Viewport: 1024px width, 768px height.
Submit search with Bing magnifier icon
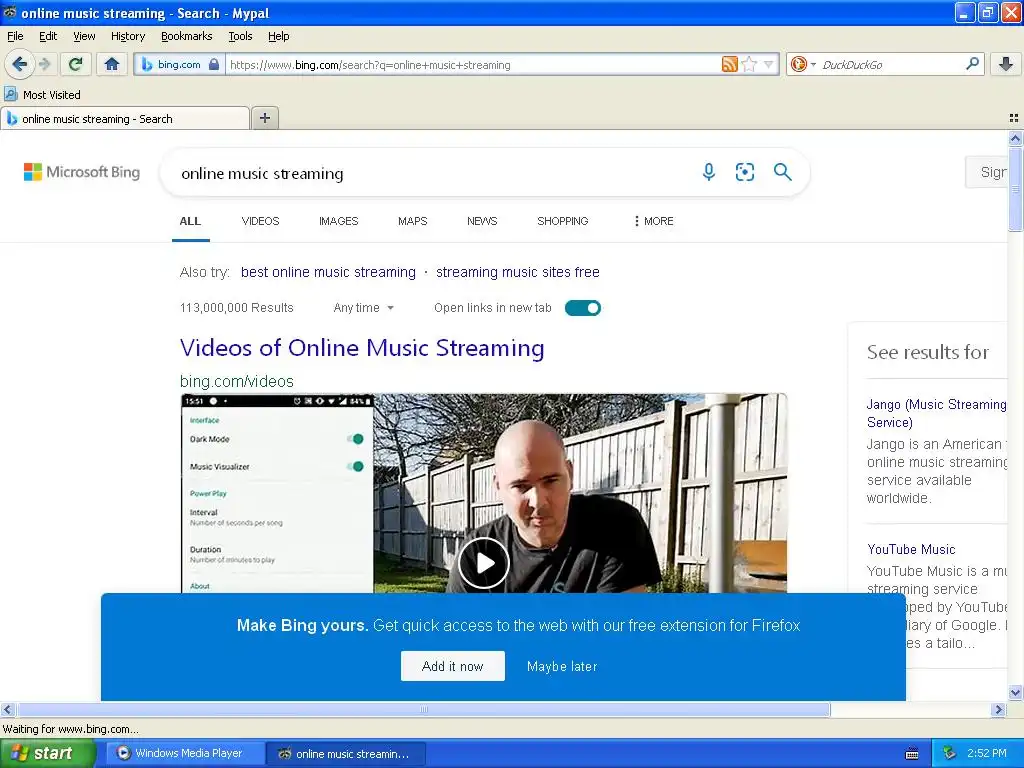tap(782, 172)
